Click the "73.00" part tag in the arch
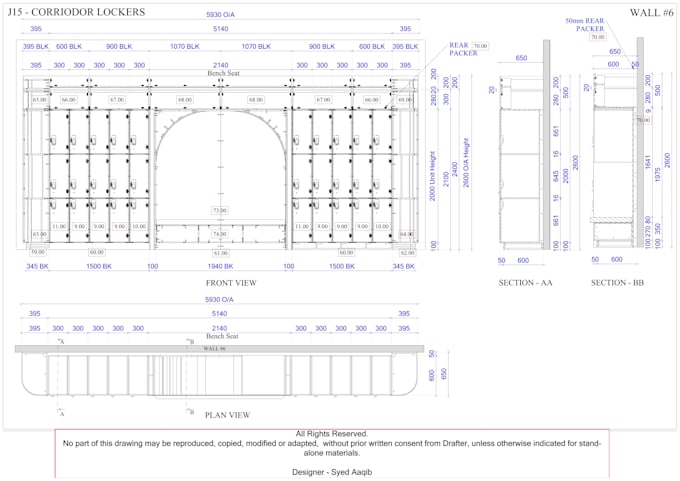 [x=219, y=210]
